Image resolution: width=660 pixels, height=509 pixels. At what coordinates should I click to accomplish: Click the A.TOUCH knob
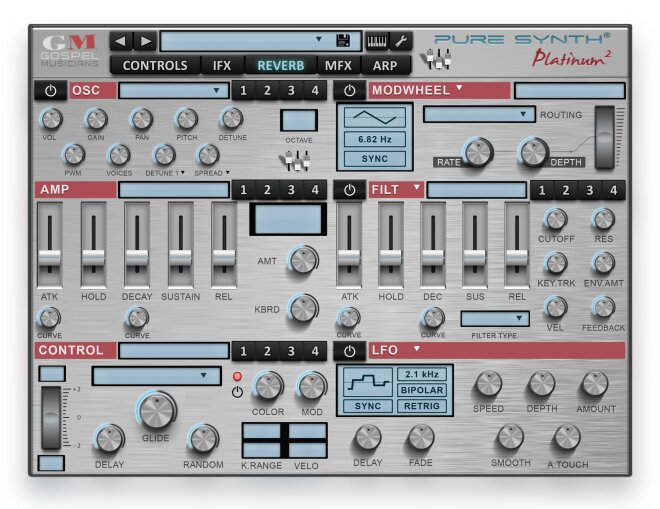tap(567, 437)
